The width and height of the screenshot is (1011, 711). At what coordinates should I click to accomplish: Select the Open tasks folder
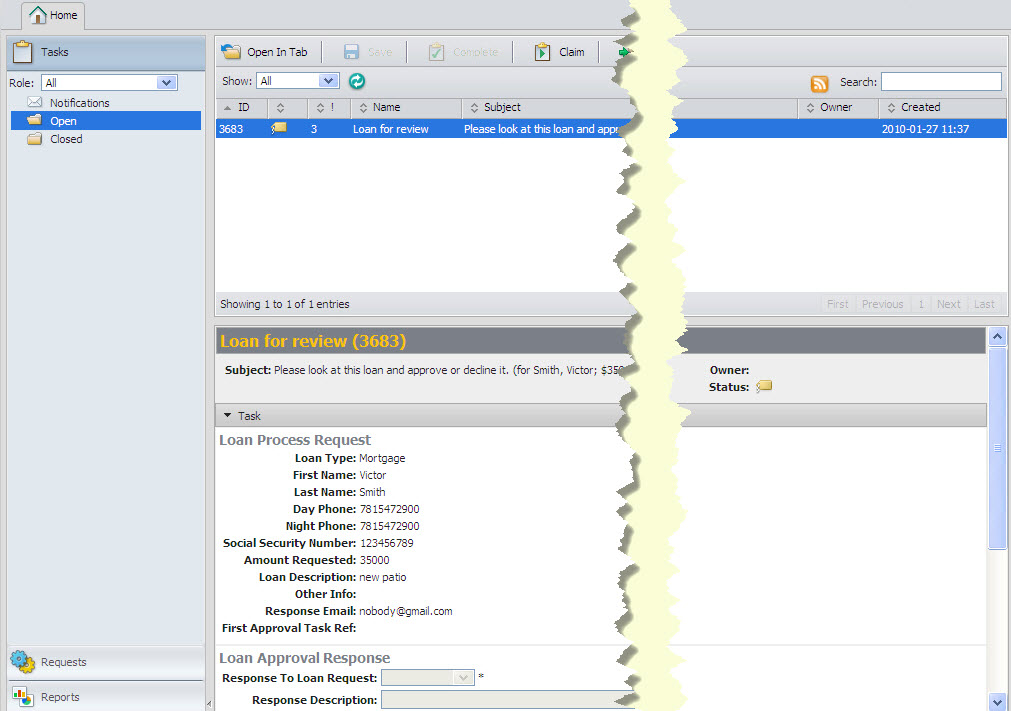63,121
